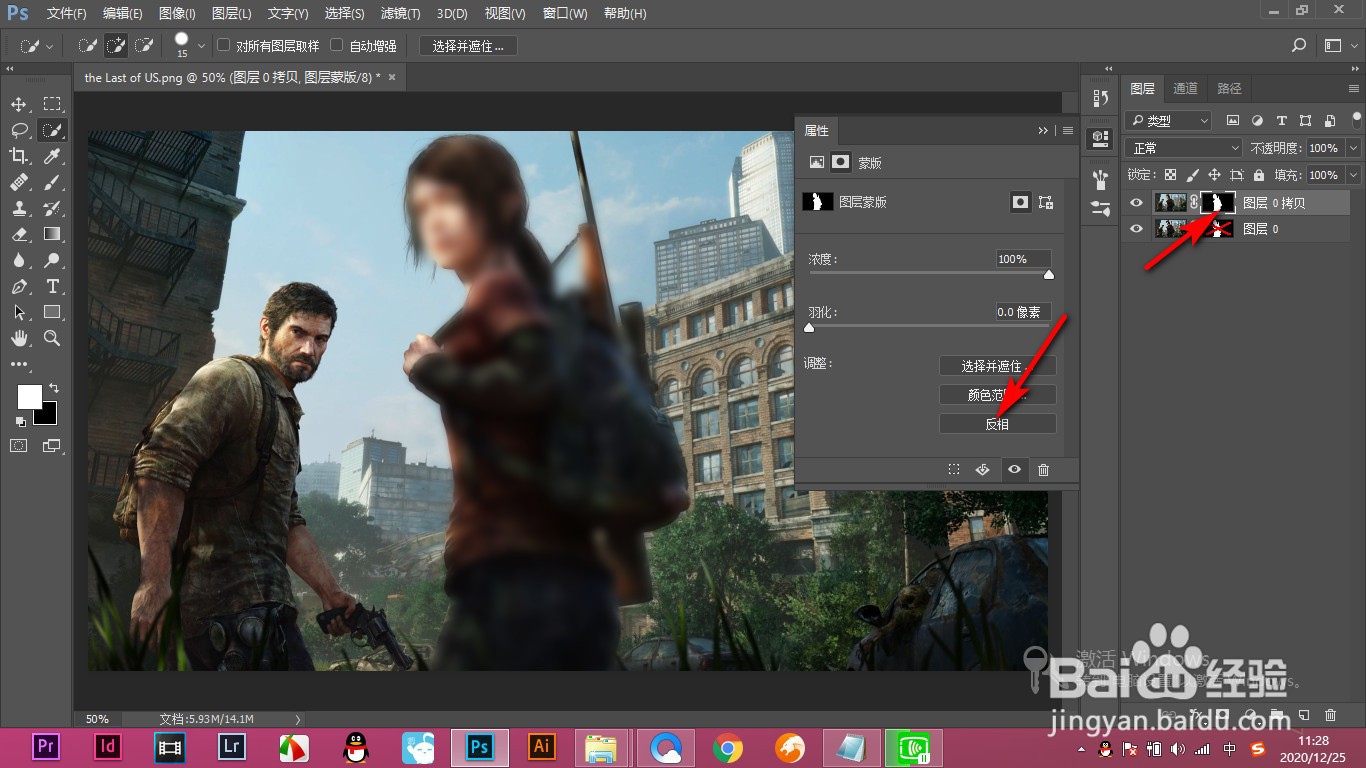Image resolution: width=1366 pixels, height=768 pixels.
Task: Hide the 图层 0 拷贝 layer
Action: click(x=1135, y=202)
